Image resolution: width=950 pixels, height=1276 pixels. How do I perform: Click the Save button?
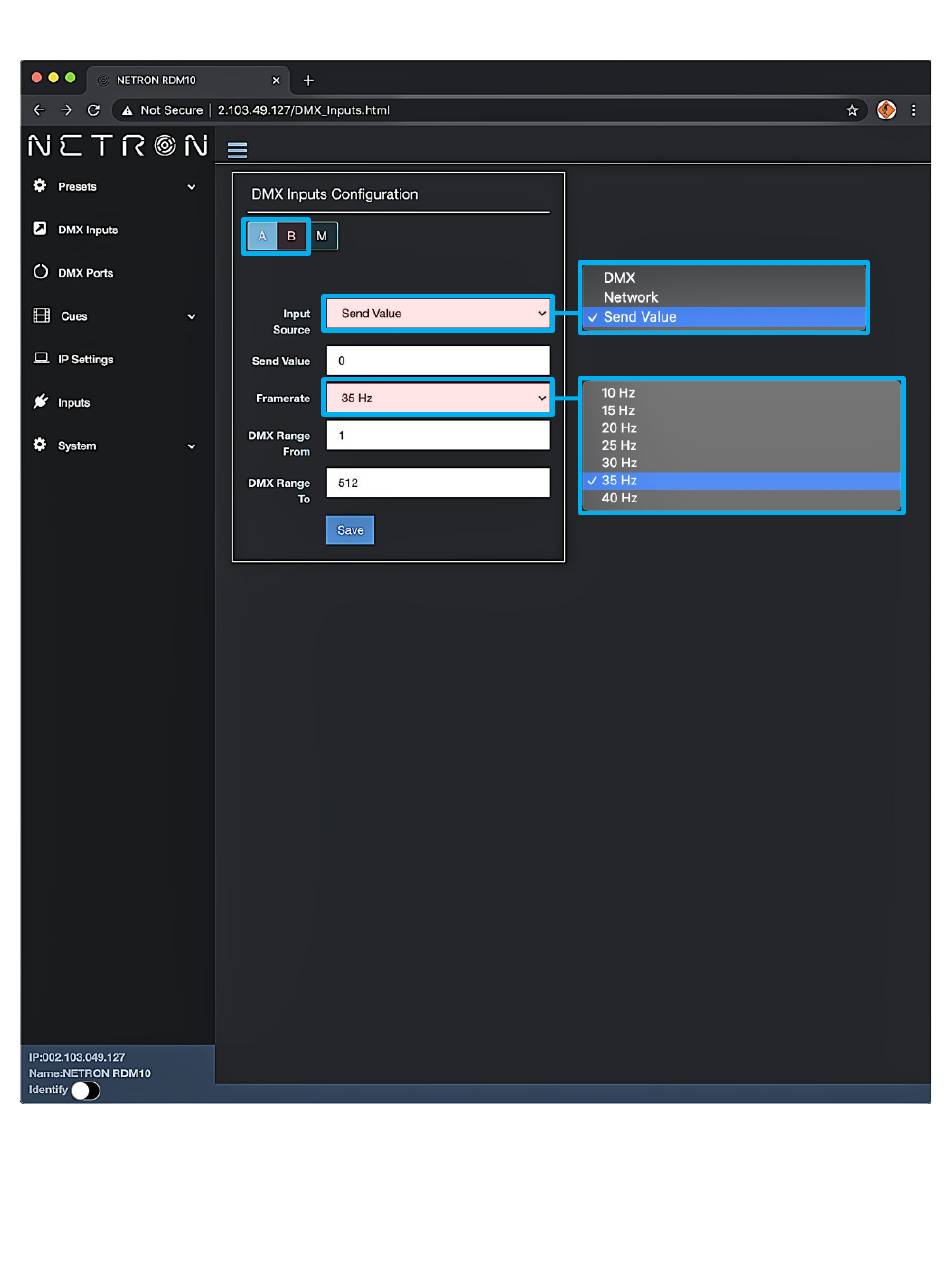[350, 530]
